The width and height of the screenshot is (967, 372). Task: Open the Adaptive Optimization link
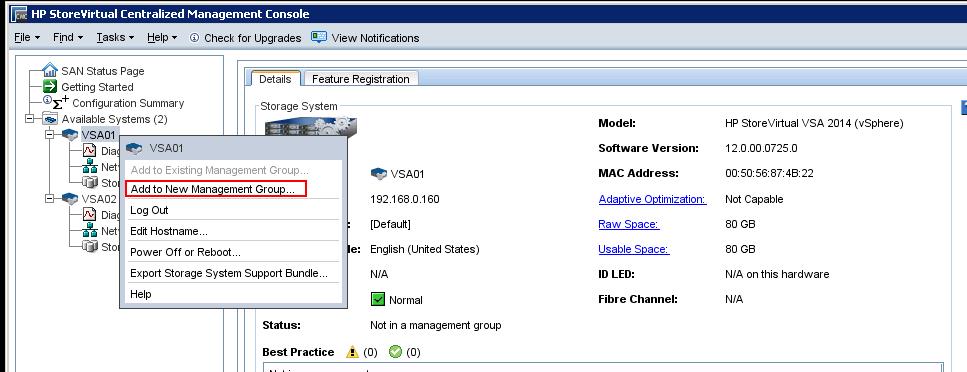(652, 199)
